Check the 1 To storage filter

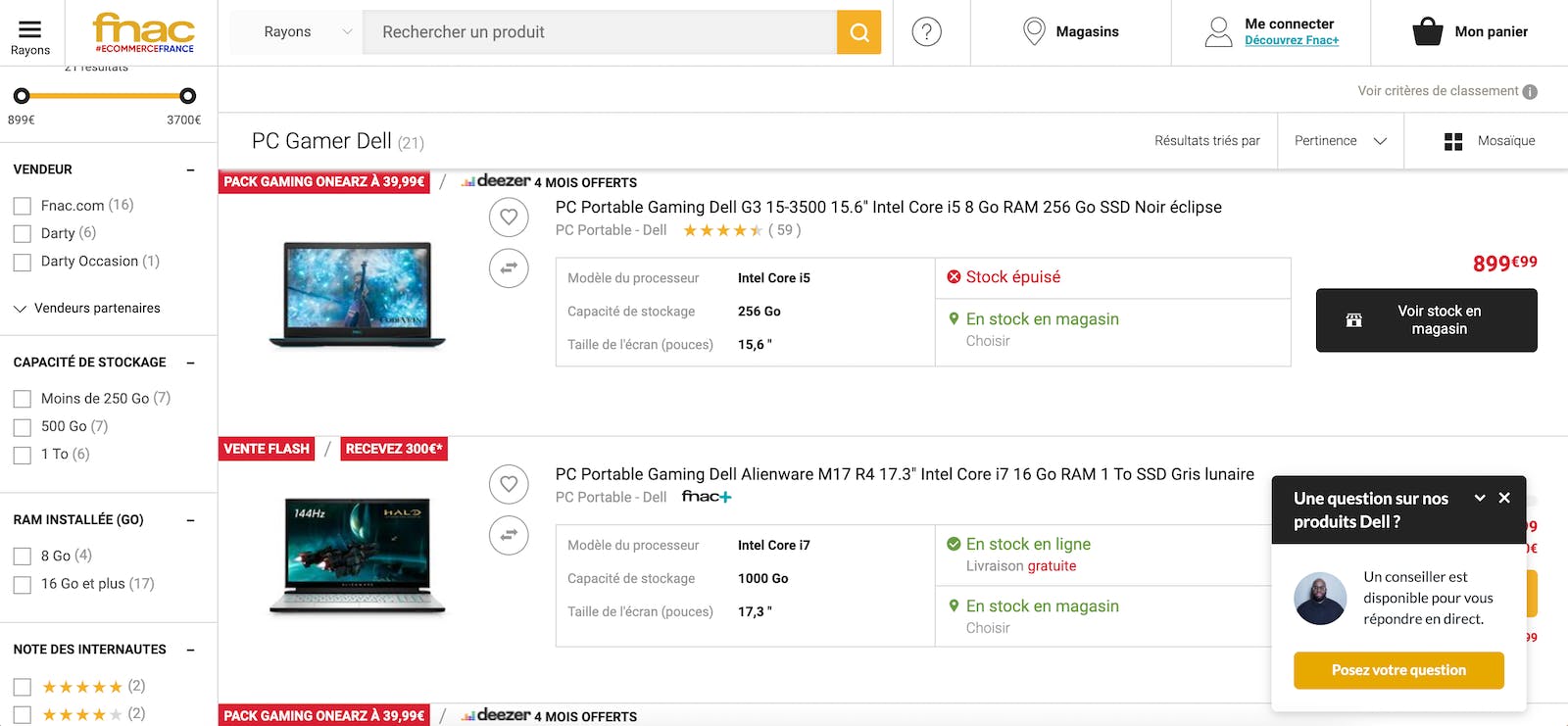click(23, 455)
